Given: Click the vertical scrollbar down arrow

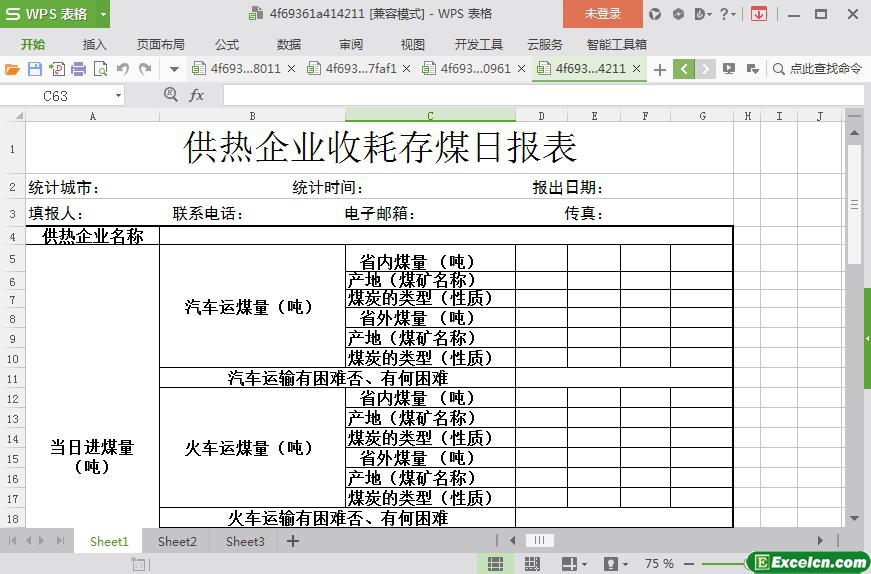Looking at the screenshot, I should coord(854,518).
